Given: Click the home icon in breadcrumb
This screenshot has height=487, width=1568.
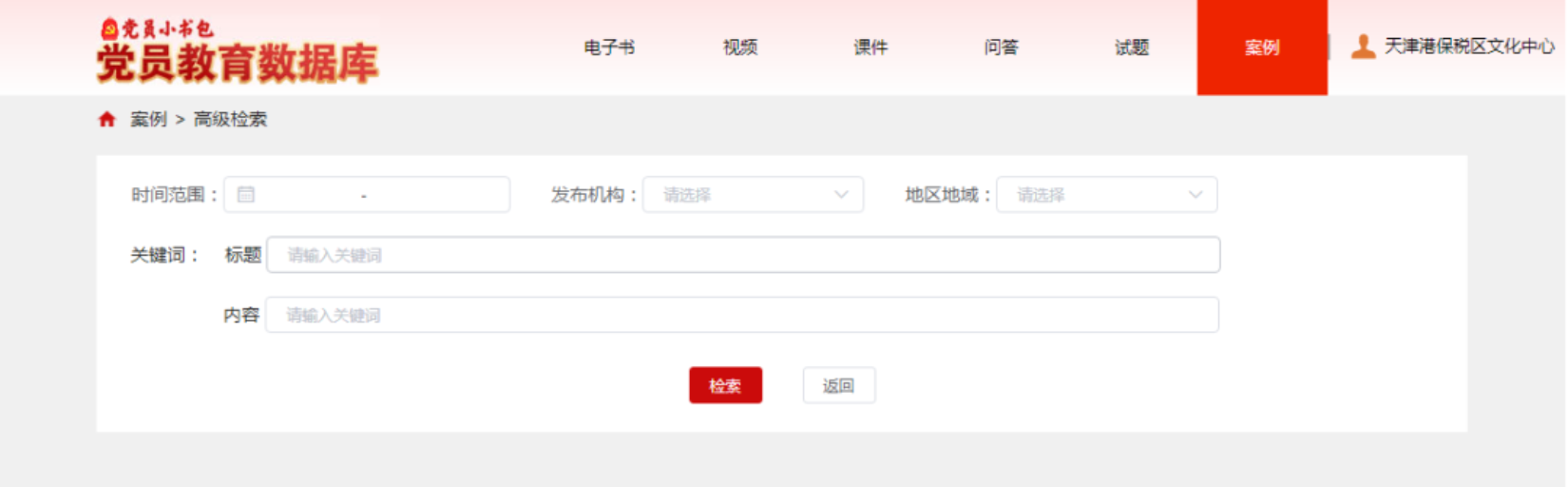Looking at the screenshot, I should 106,119.
